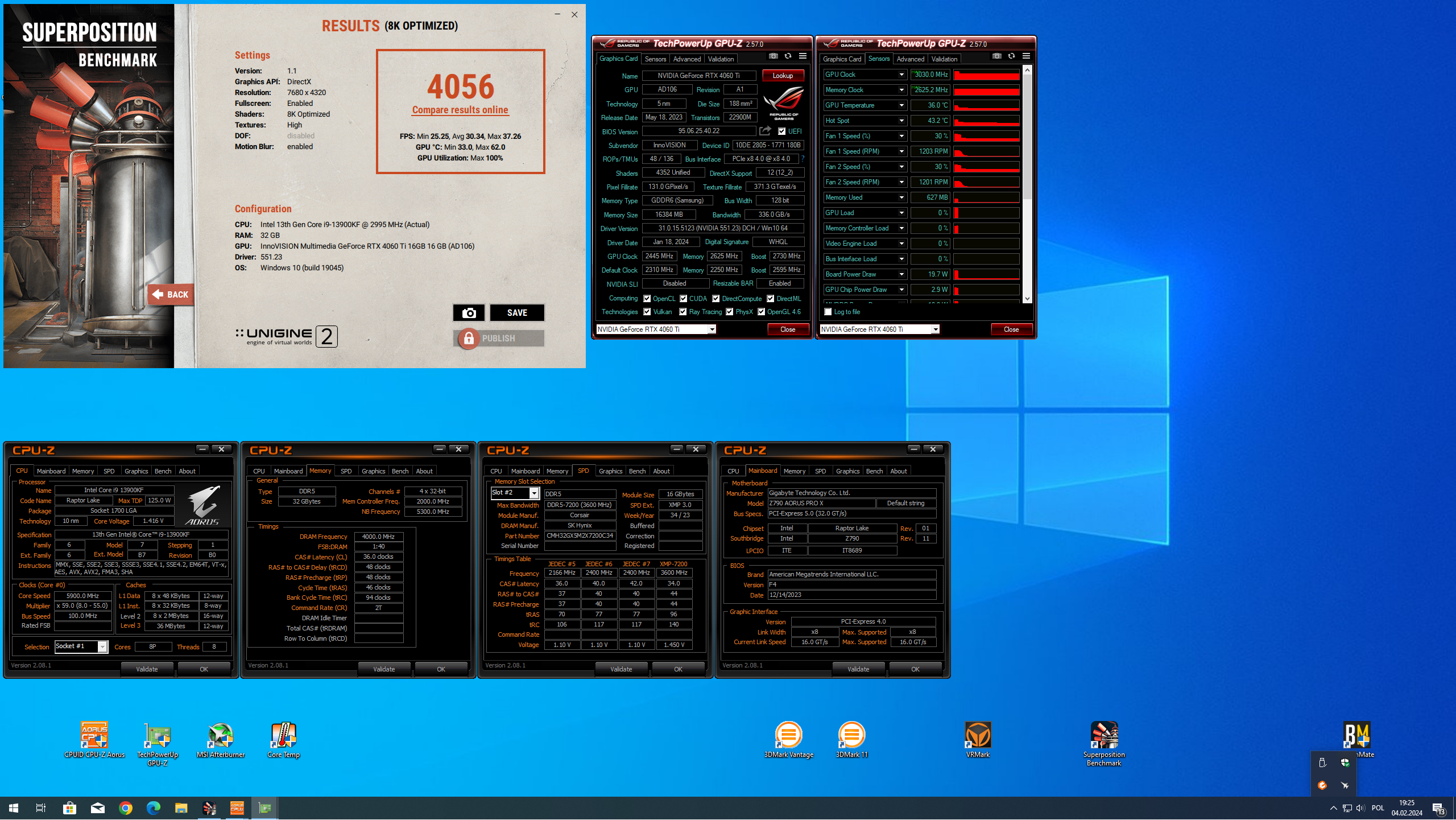
Task: Click the camera icon in GPU-Z Sensors window
Action: (997, 56)
